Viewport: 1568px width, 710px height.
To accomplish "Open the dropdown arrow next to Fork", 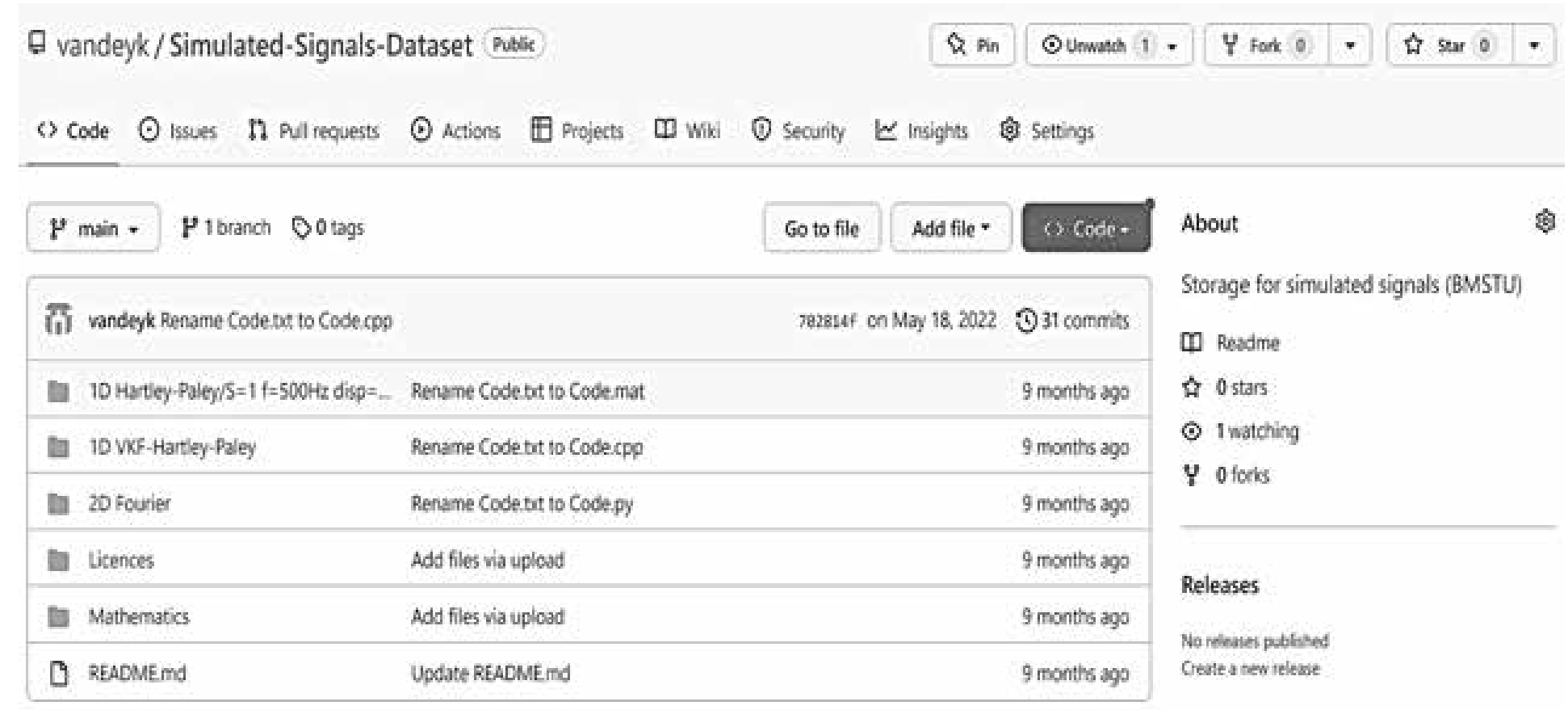I will coord(1349,45).
